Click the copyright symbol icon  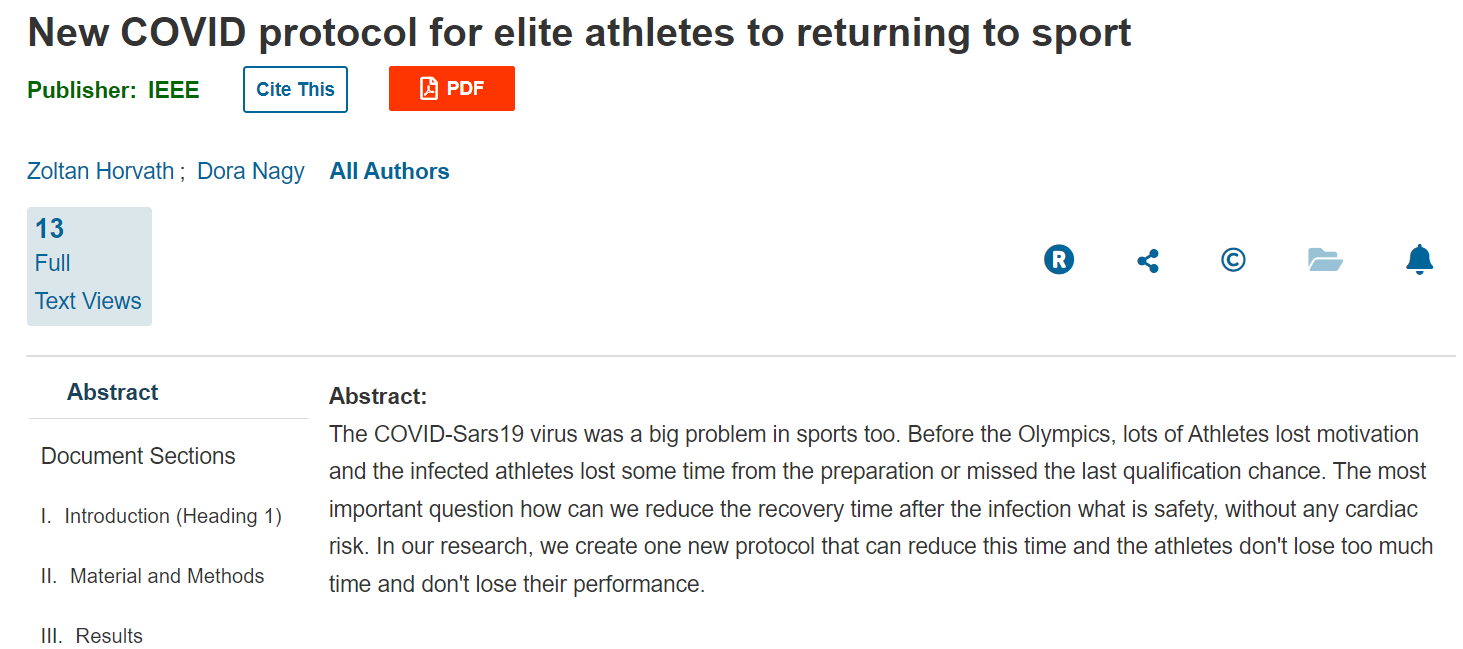tap(1233, 260)
